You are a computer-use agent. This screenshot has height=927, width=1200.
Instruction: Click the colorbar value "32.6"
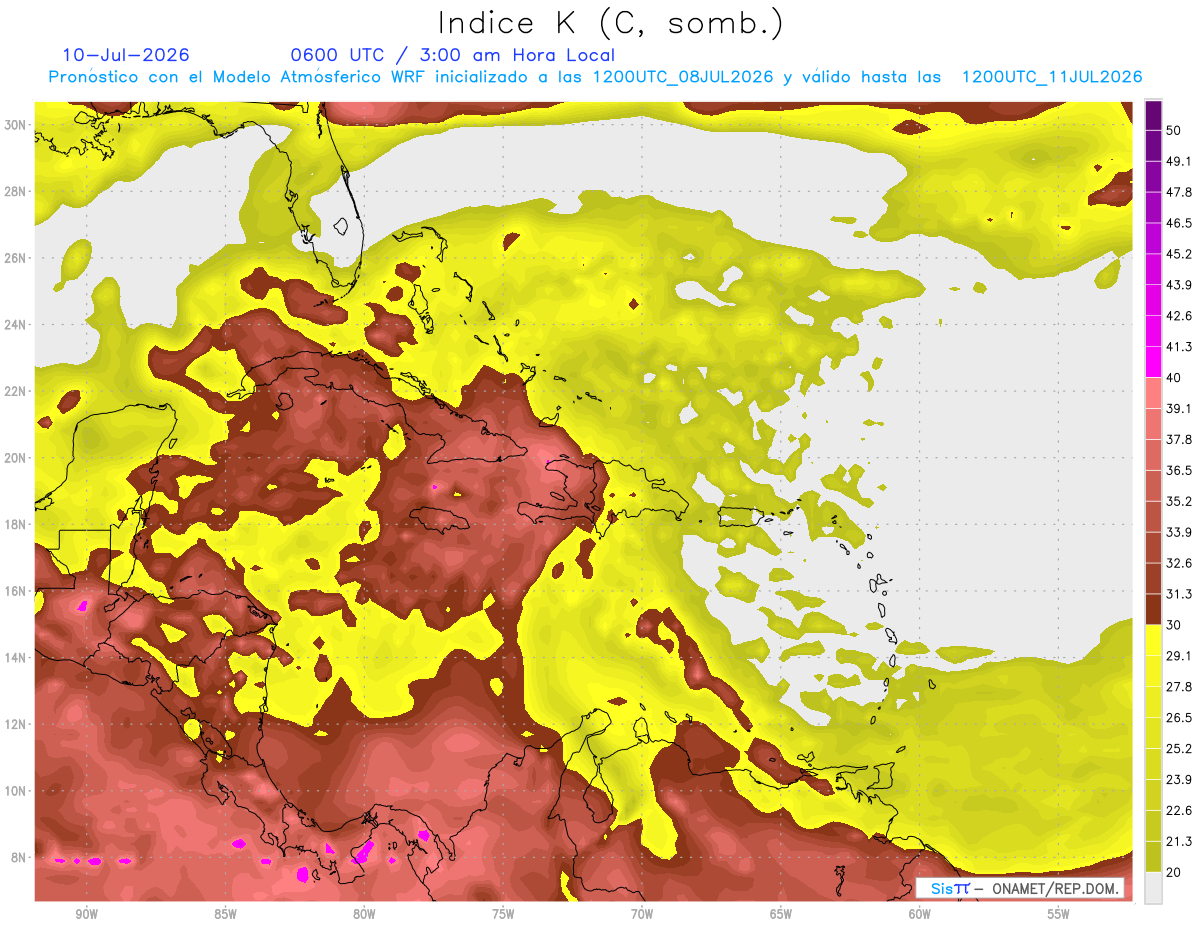coord(1179,563)
